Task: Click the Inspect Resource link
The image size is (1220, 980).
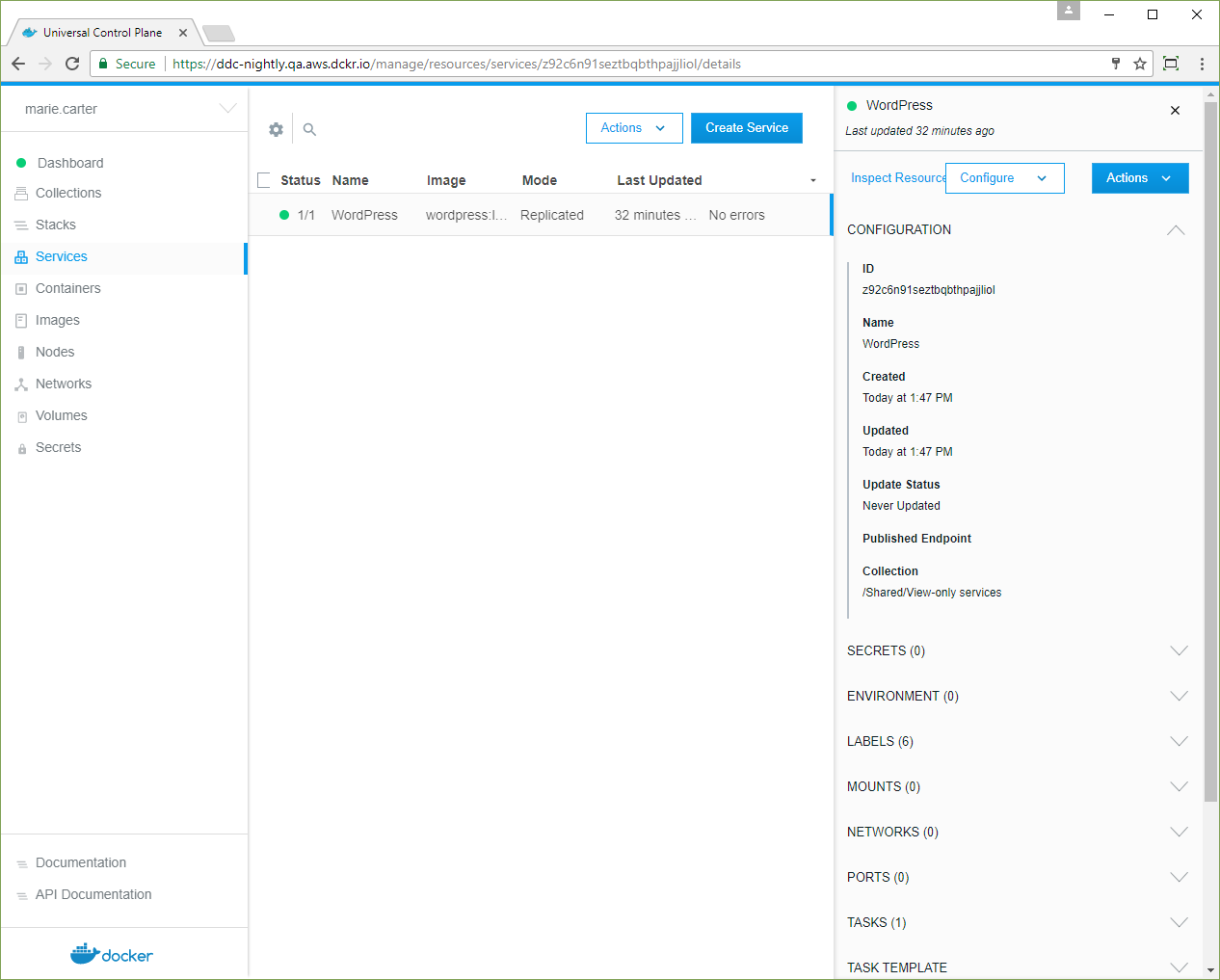Action: coord(896,178)
